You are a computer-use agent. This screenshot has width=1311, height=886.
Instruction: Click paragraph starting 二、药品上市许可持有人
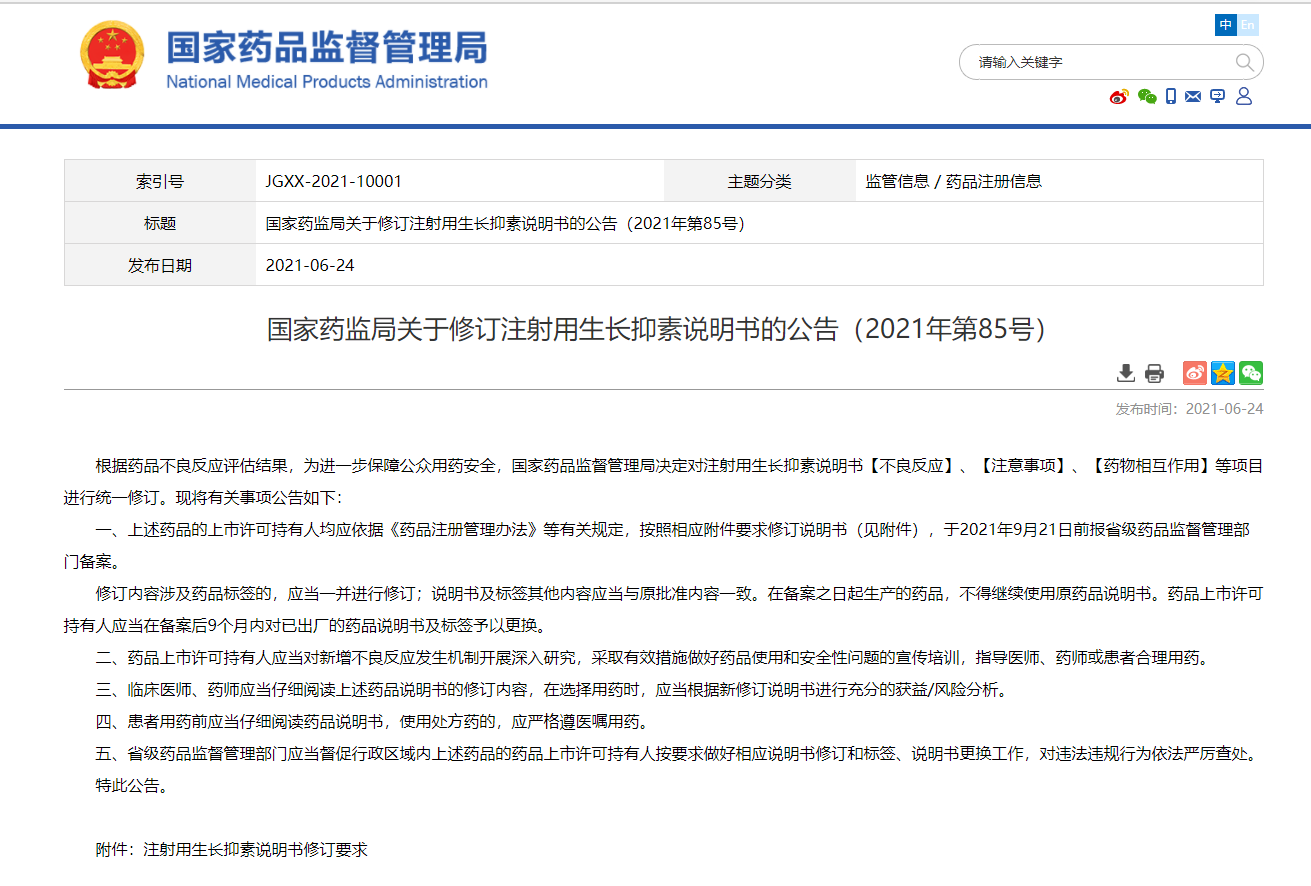[654, 658]
